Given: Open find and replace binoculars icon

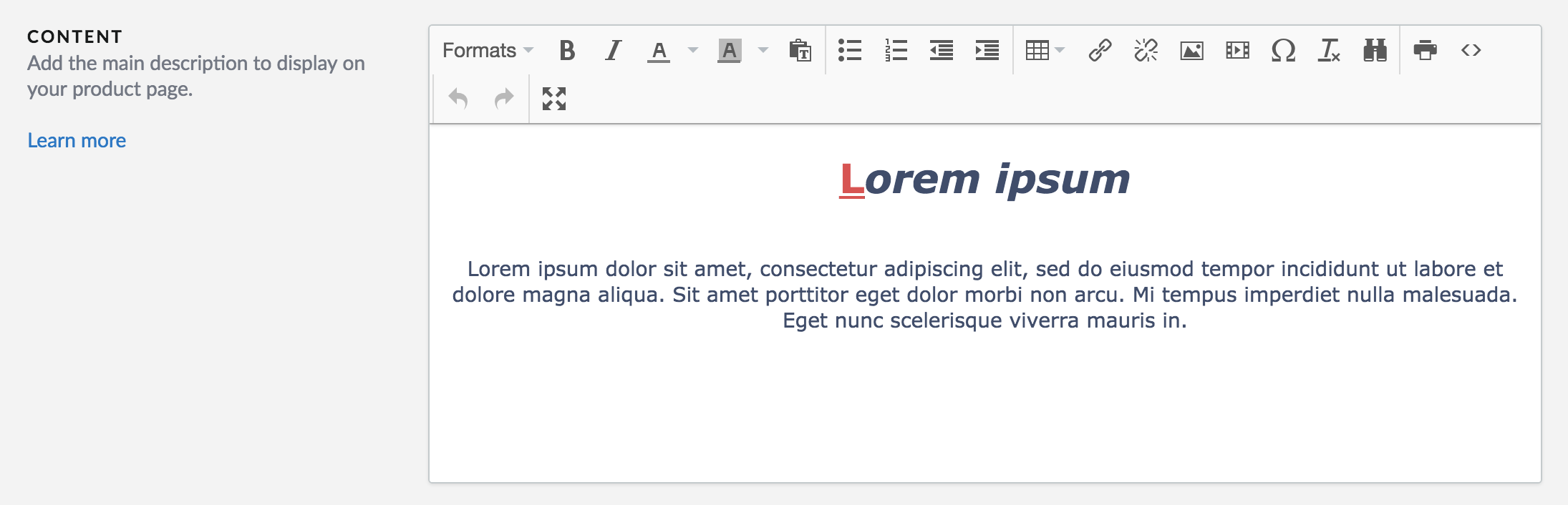Looking at the screenshot, I should tap(1375, 51).
